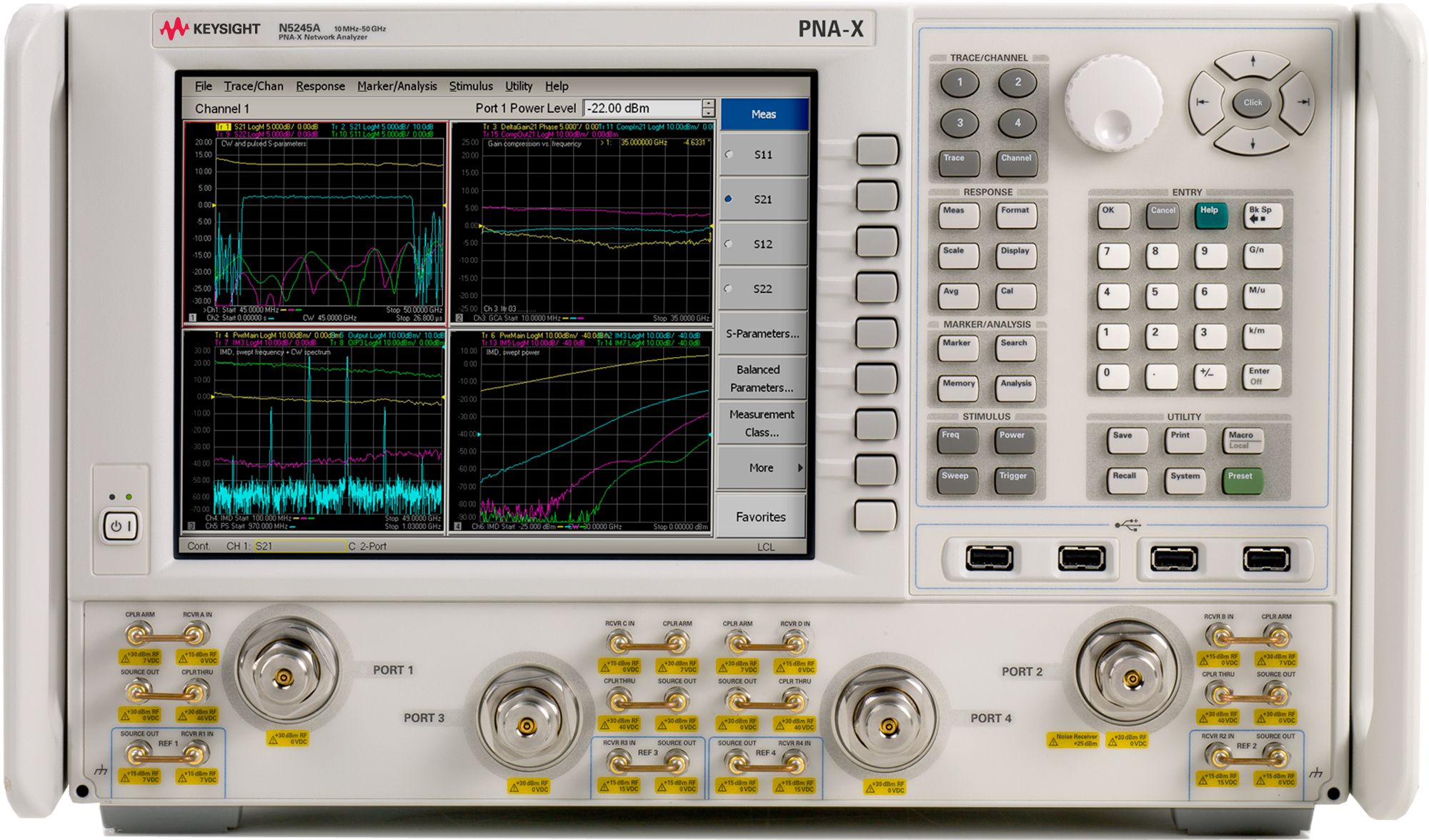Select the S21 measurement radio option

tap(763, 199)
